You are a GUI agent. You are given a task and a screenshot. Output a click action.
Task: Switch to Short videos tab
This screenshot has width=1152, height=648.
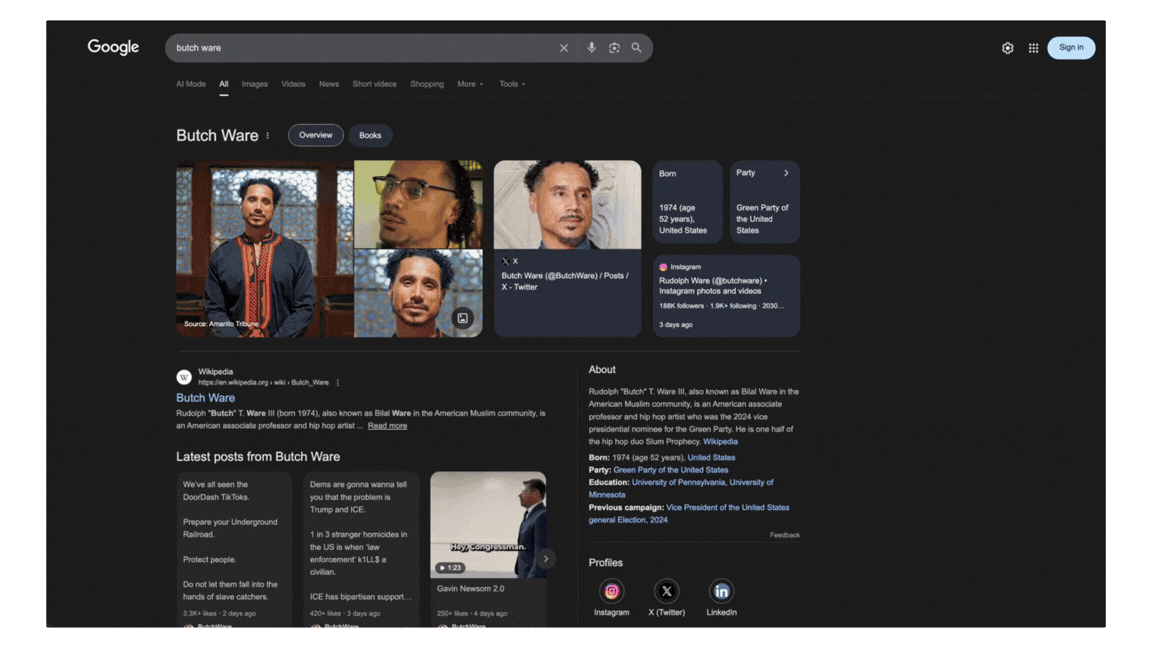[x=374, y=84]
